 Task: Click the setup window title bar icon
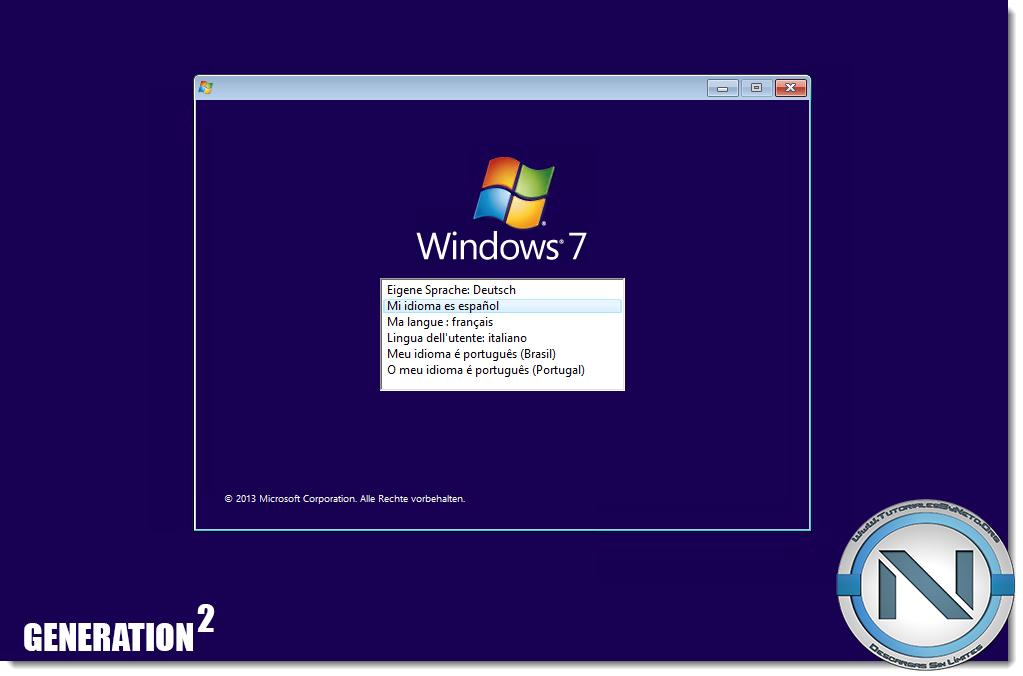pyautogui.click(x=206, y=87)
